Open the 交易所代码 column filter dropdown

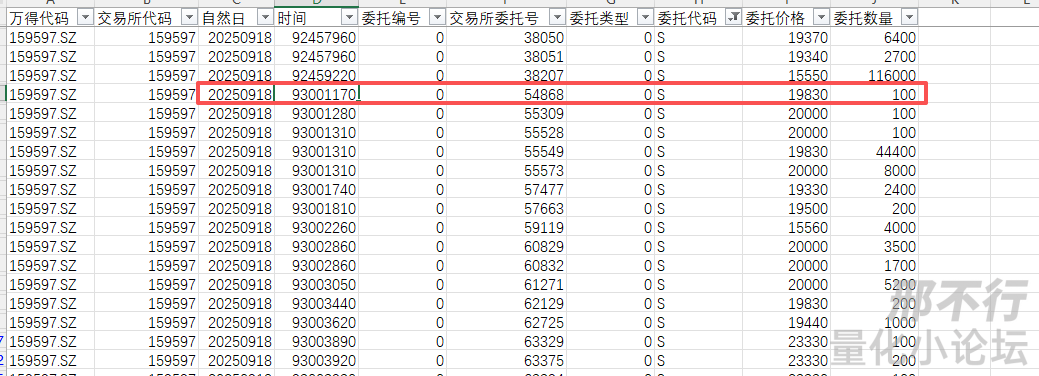coord(189,18)
